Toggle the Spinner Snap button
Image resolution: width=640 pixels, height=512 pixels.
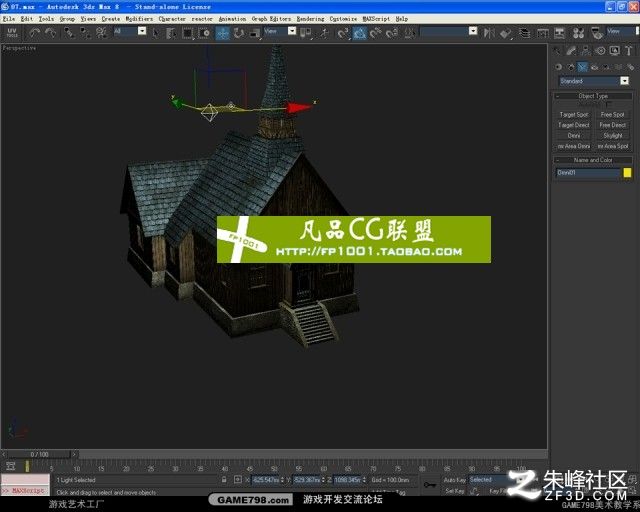point(392,33)
